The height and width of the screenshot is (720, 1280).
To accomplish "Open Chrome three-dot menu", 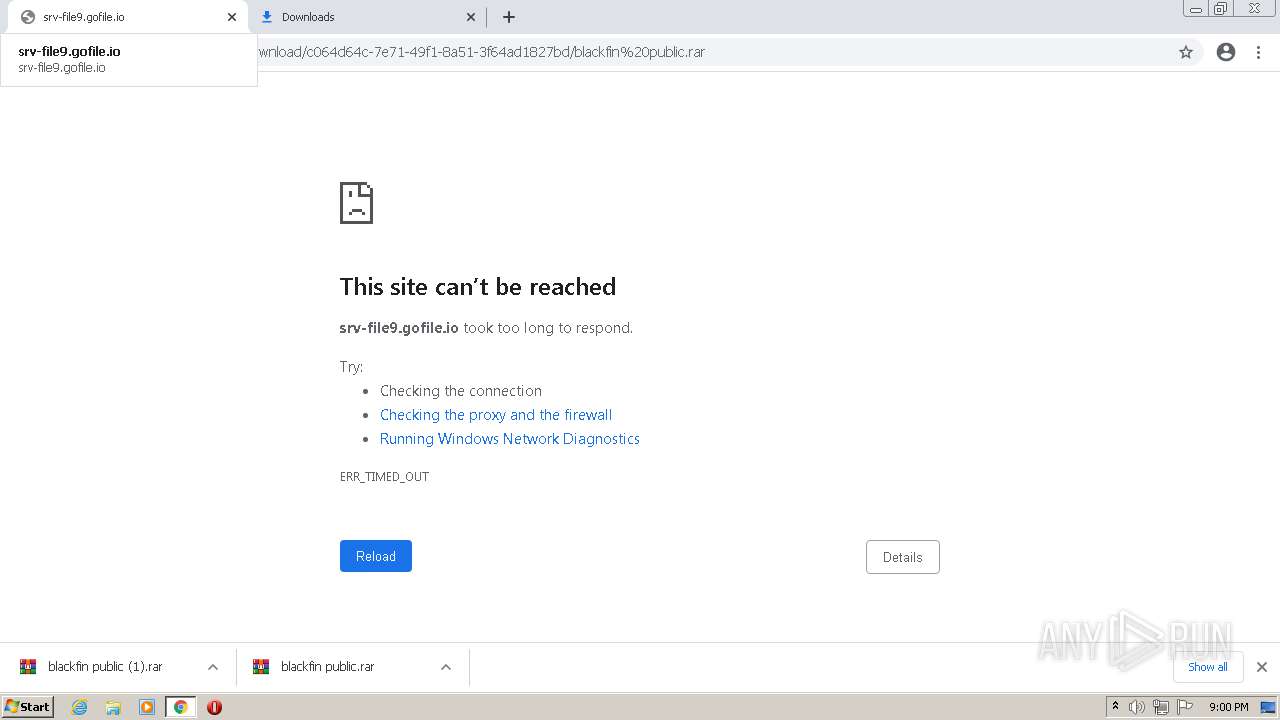I will coord(1258,52).
